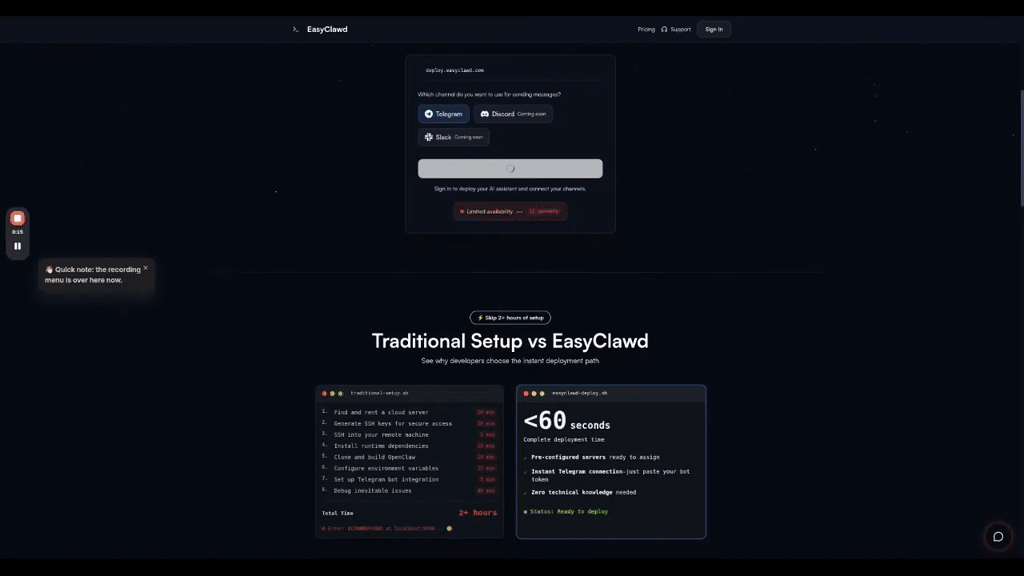
Task: Click the deploy.easyclawd.com address text
Action: 455,70
